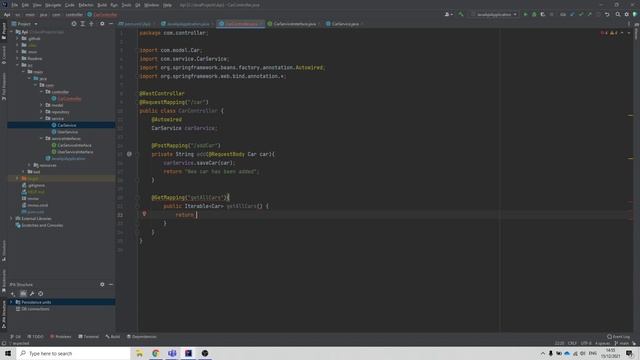Open Microsoft Teams from taskbar
The height and width of the screenshot is (360, 640).
click(172, 353)
